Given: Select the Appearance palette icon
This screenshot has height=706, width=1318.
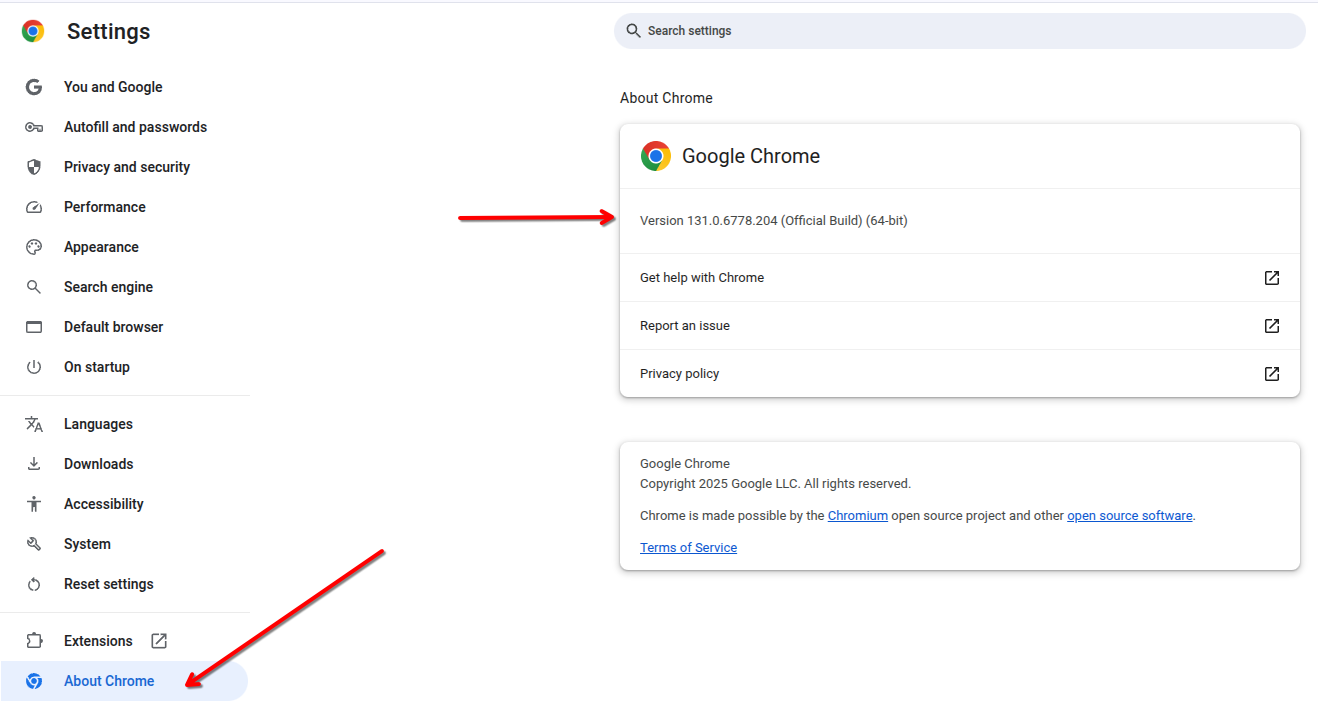Looking at the screenshot, I should (33, 247).
